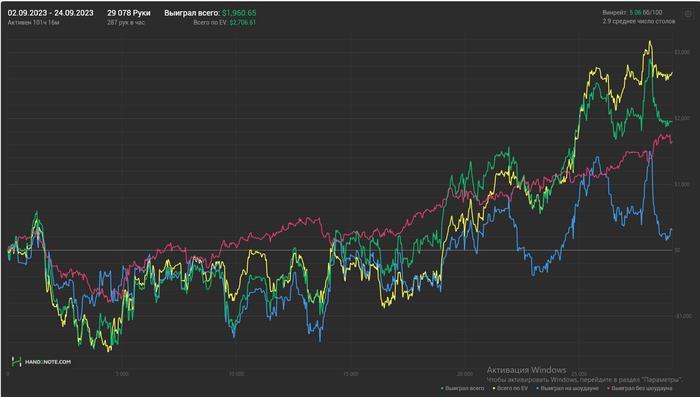This screenshot has width=700, height=397.
Task: Click the "$2,000" y-axis label
Action: (682, 118)
